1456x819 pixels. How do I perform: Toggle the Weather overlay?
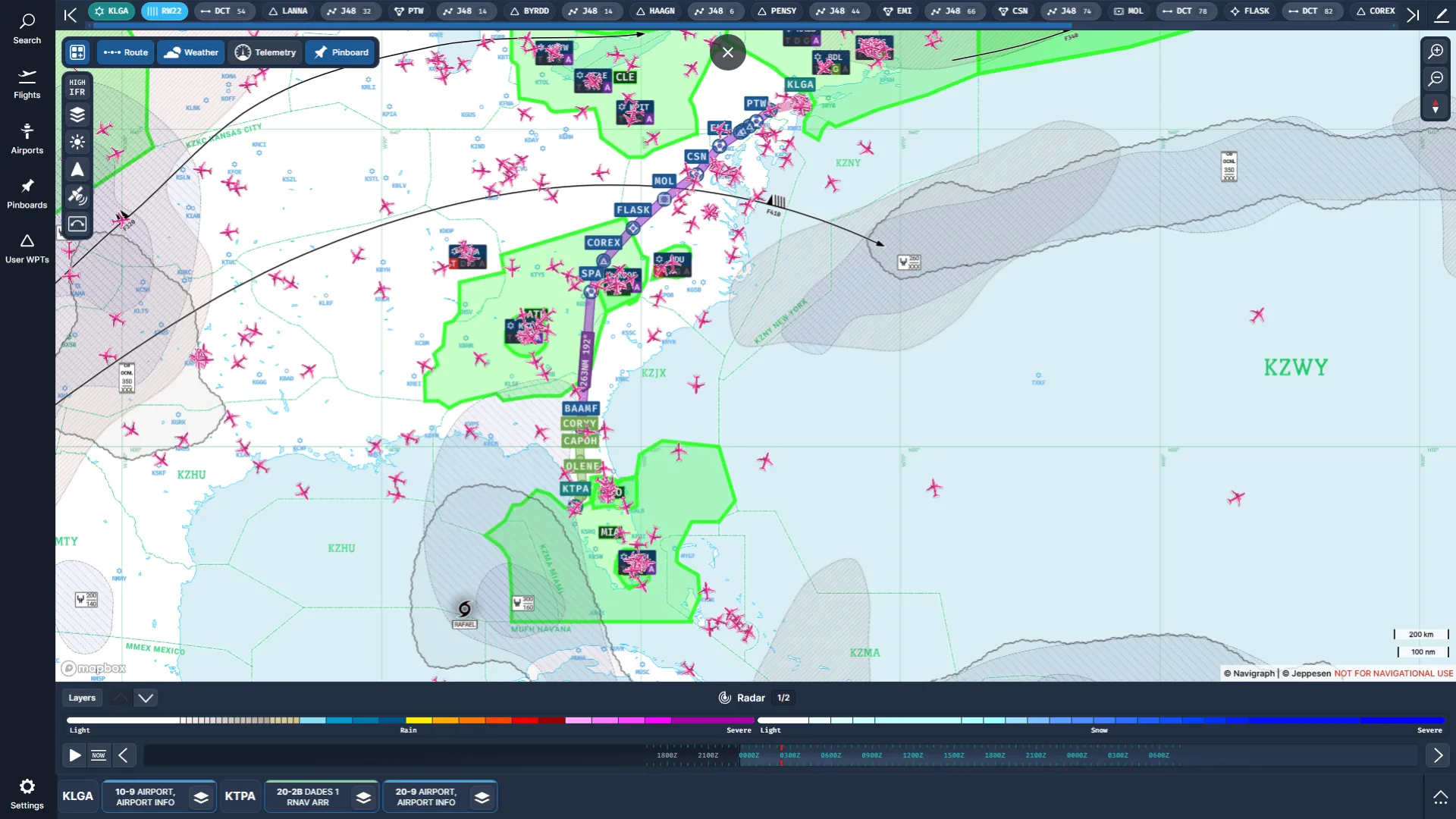click(190, 52)
